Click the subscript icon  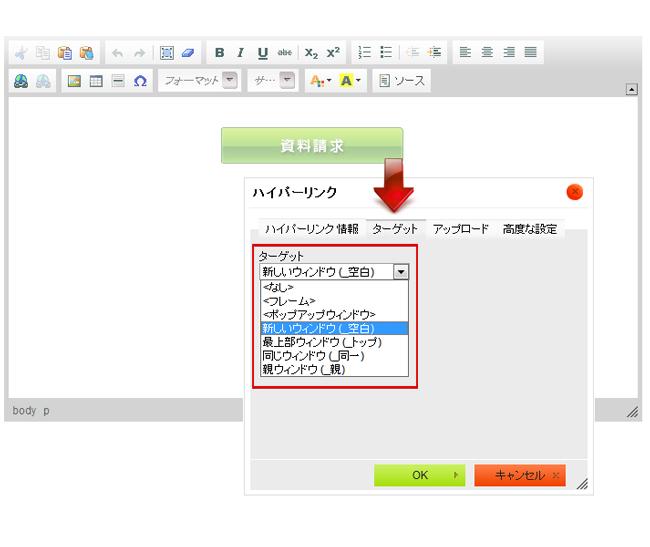(x=311, y=53)
